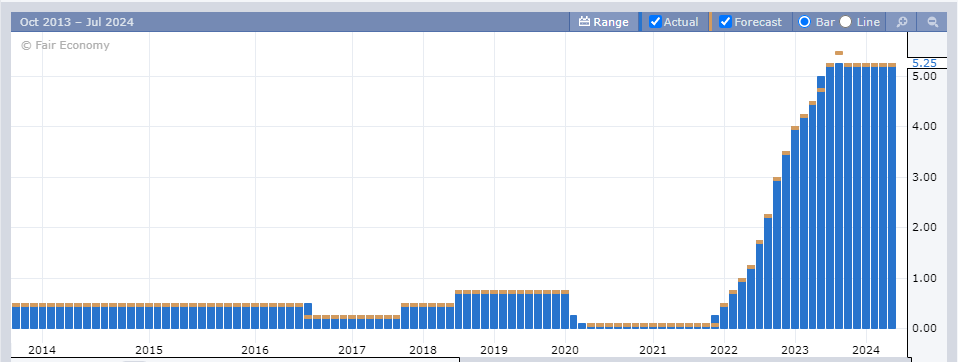Uncheck the Forecast series checkbox
Viewport: 958px width, 362px height.
coord(725,22)
